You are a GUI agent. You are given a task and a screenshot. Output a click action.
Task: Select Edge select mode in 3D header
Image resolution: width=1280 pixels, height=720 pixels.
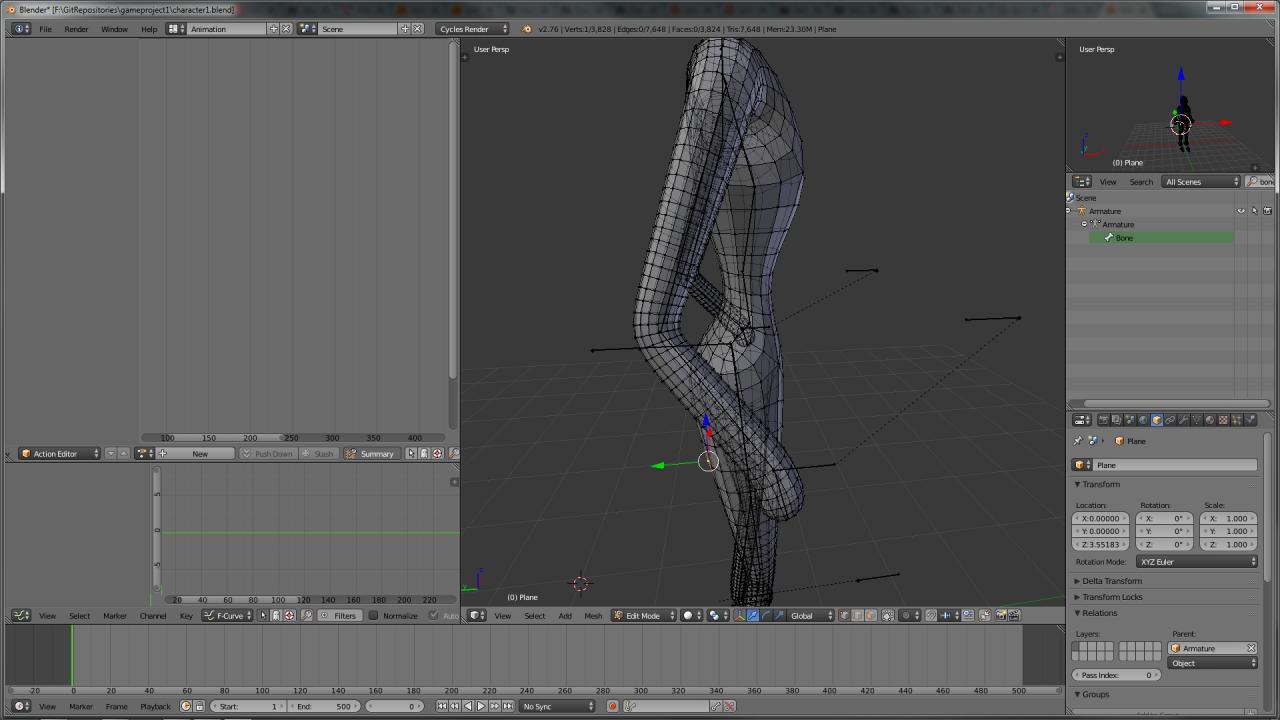point(858,615)
